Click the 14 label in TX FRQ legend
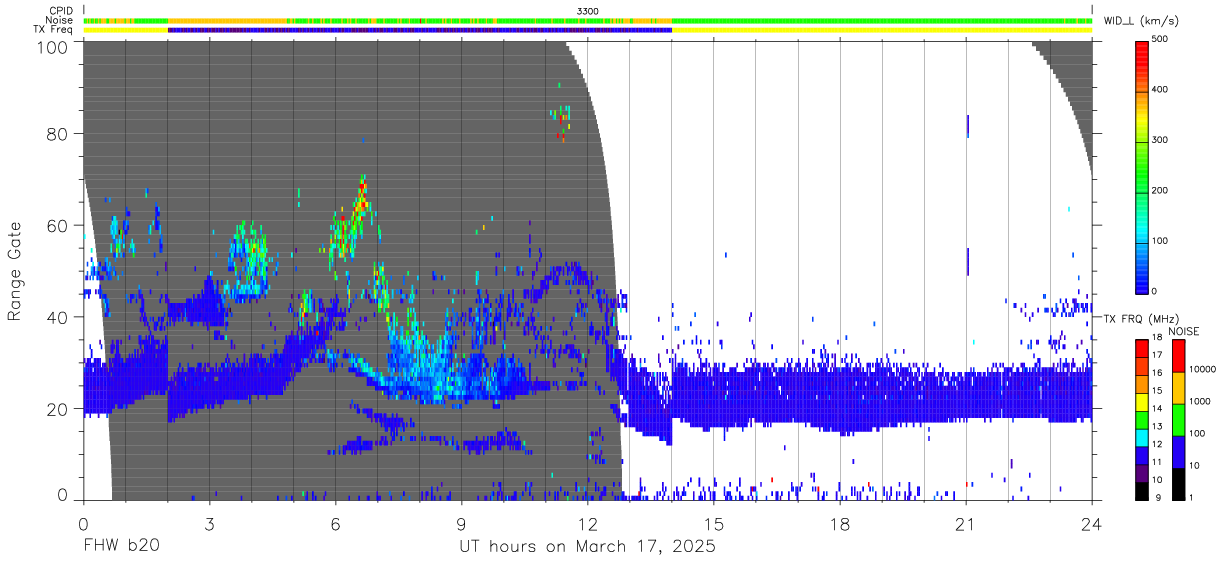 [1157, 408]
